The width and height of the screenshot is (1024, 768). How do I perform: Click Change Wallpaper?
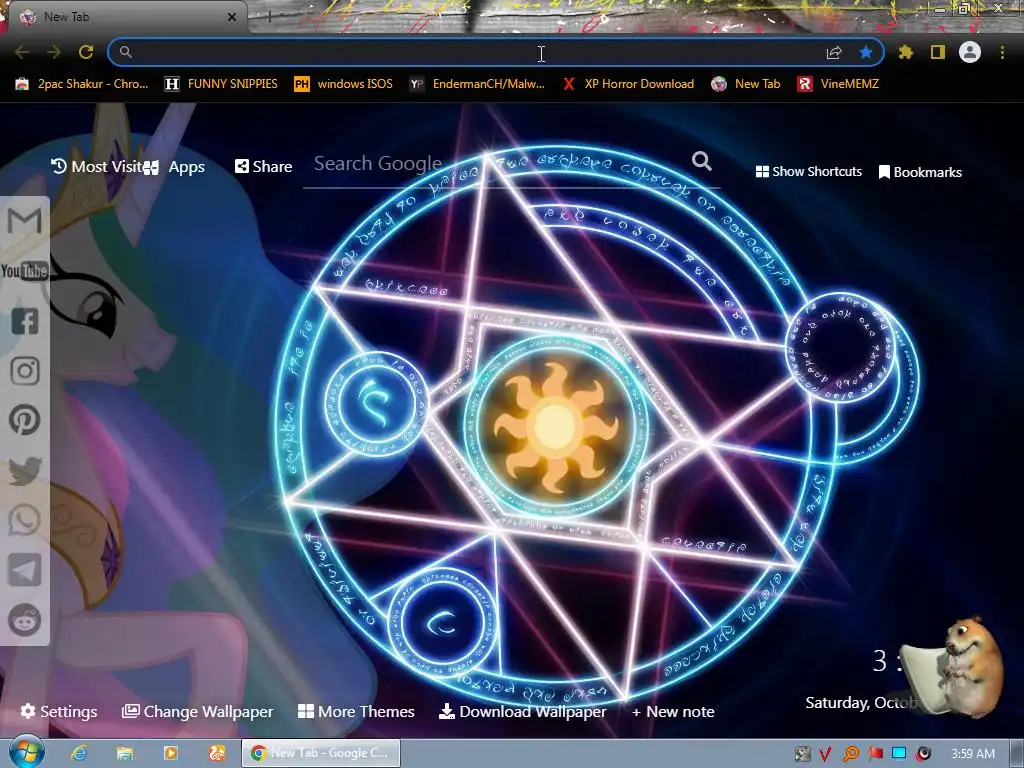pyautogui.click(x=197, y=712)
